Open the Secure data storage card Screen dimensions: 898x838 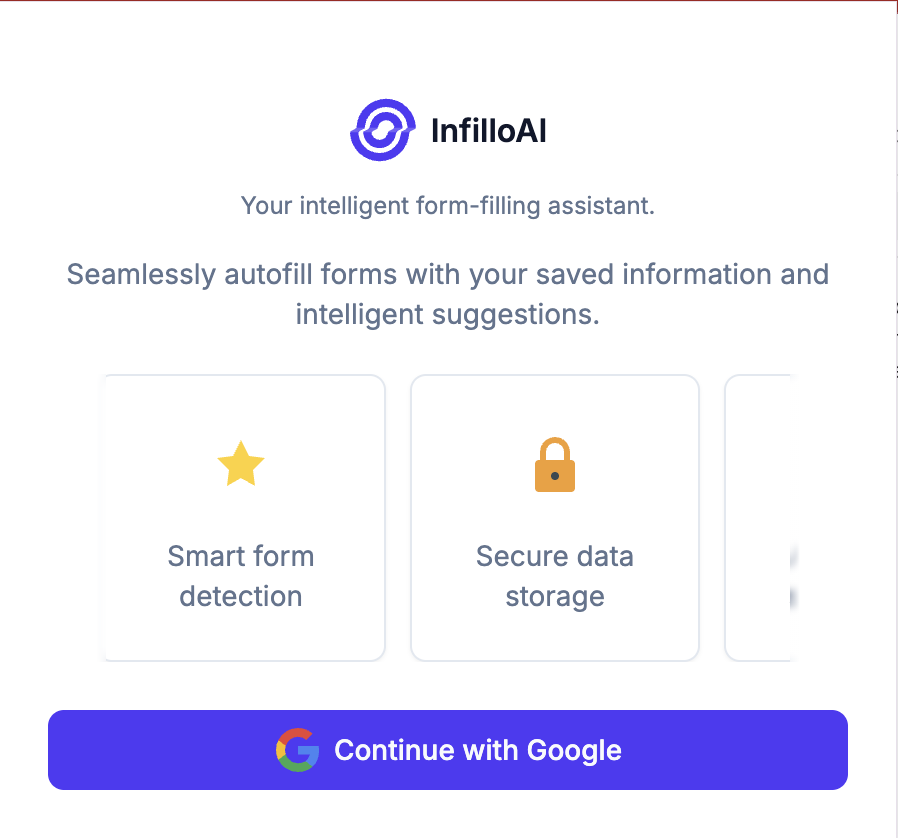pos(555,518)
